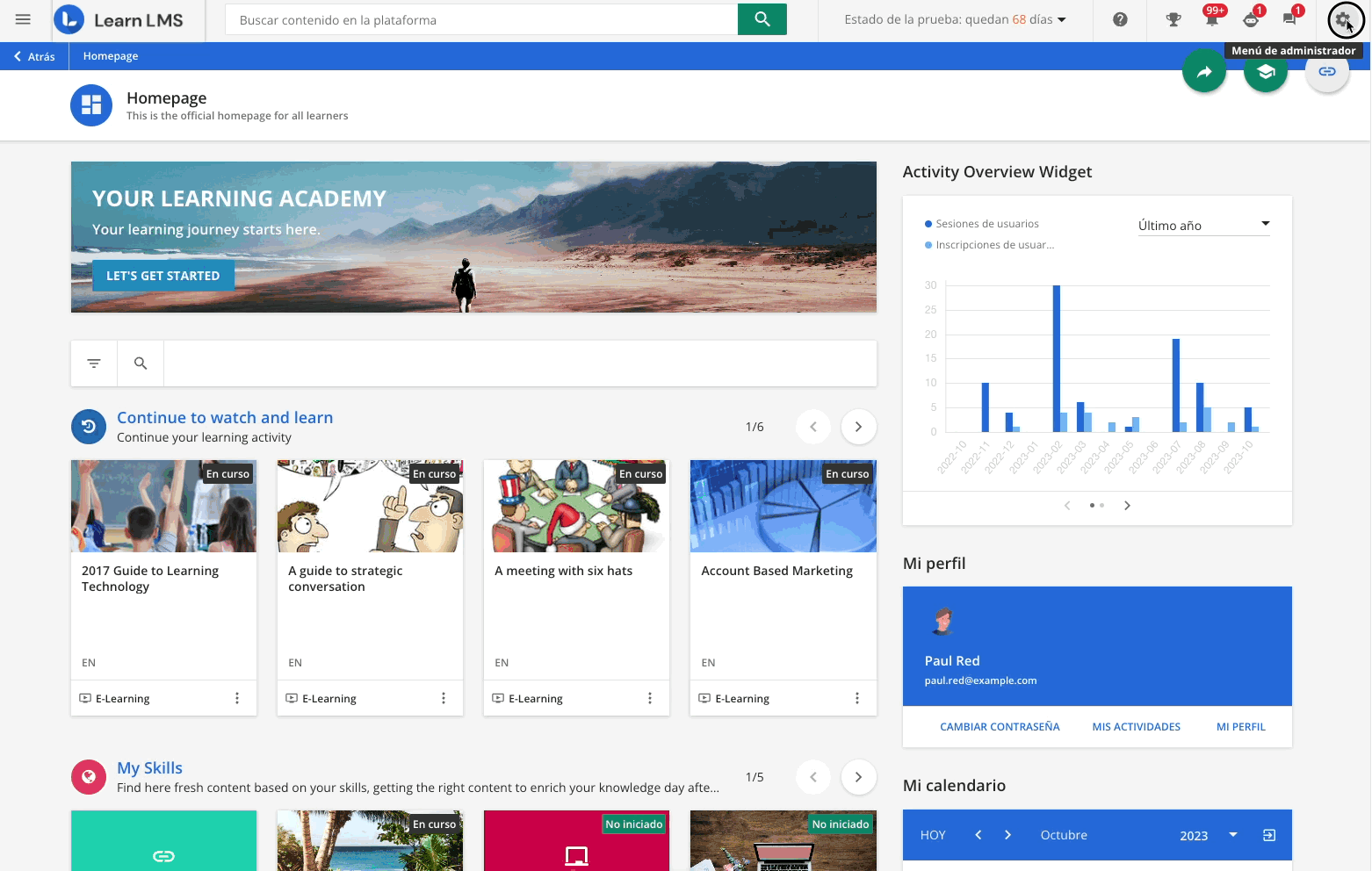This screenshot has height=871, width=1372.
Task: Expand trial status days remaining dropdown
Action: pos(955,19)
